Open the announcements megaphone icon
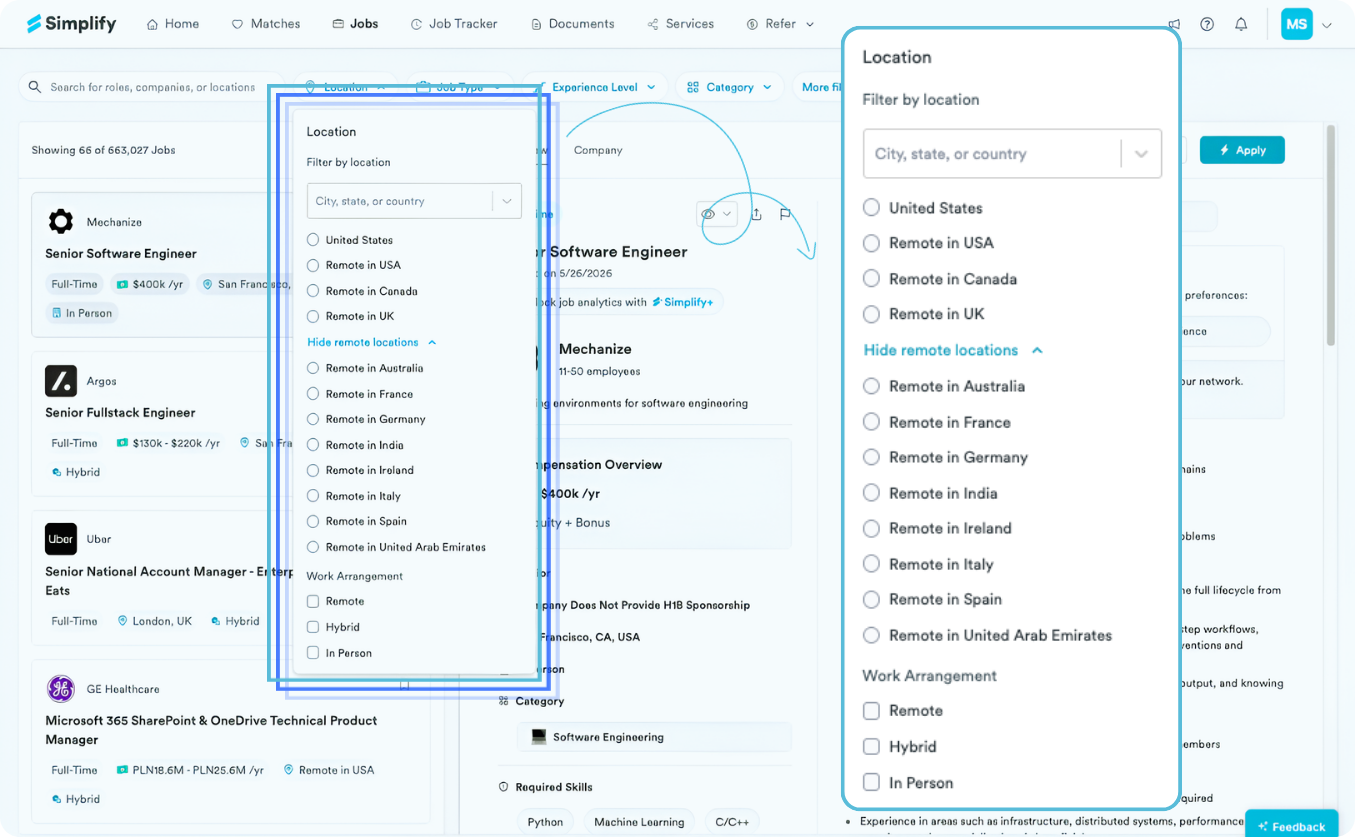The height and width of the screenshot is (837, 1355). 1174,24
